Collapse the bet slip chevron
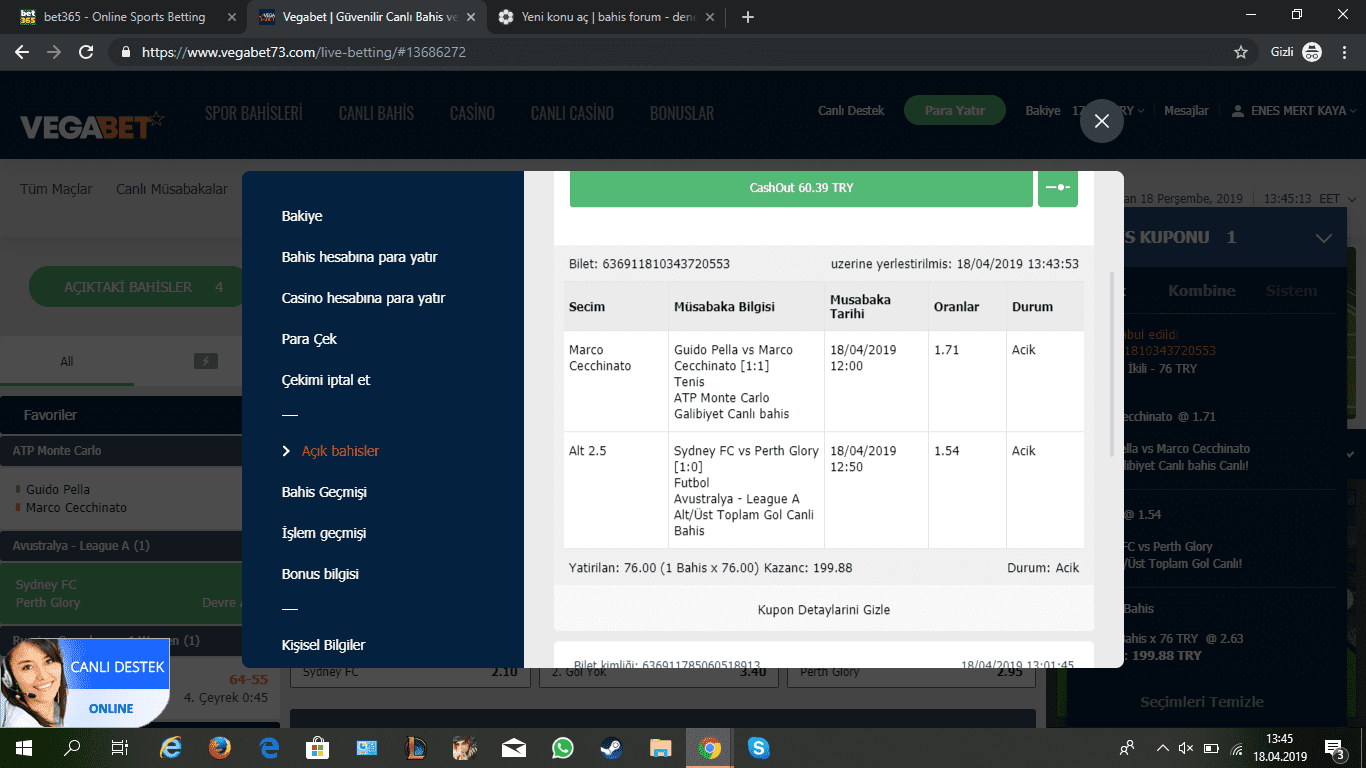This screenshot has height=768, width=1366. pos(1323,238)
